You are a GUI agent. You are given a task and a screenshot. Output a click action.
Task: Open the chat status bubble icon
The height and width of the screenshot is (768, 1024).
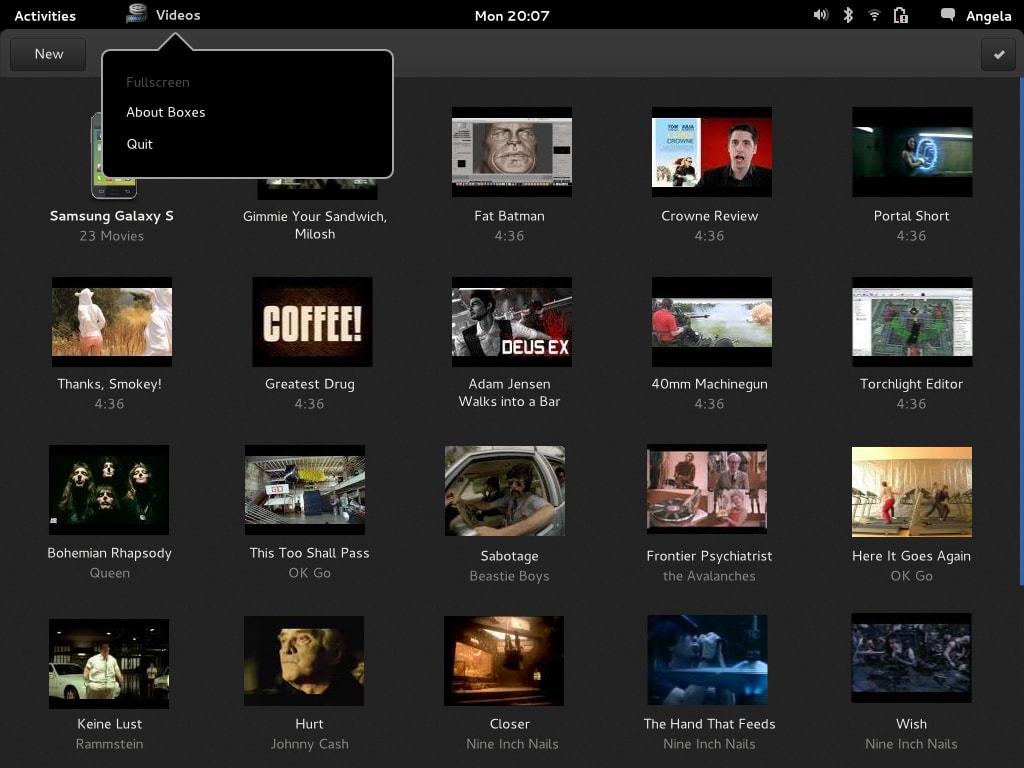[947, 15]
